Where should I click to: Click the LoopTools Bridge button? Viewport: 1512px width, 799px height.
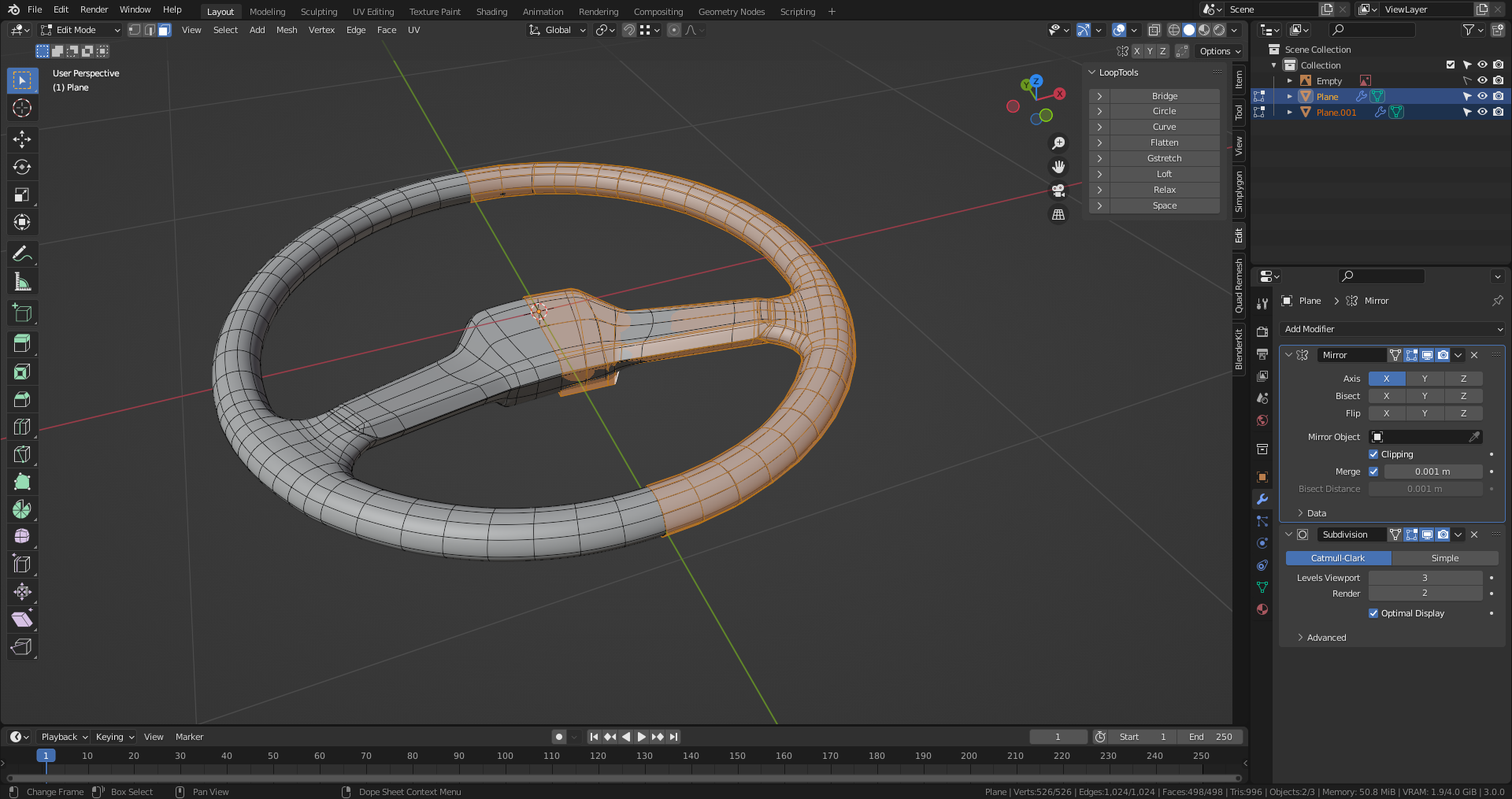[x=1164, y=96]
